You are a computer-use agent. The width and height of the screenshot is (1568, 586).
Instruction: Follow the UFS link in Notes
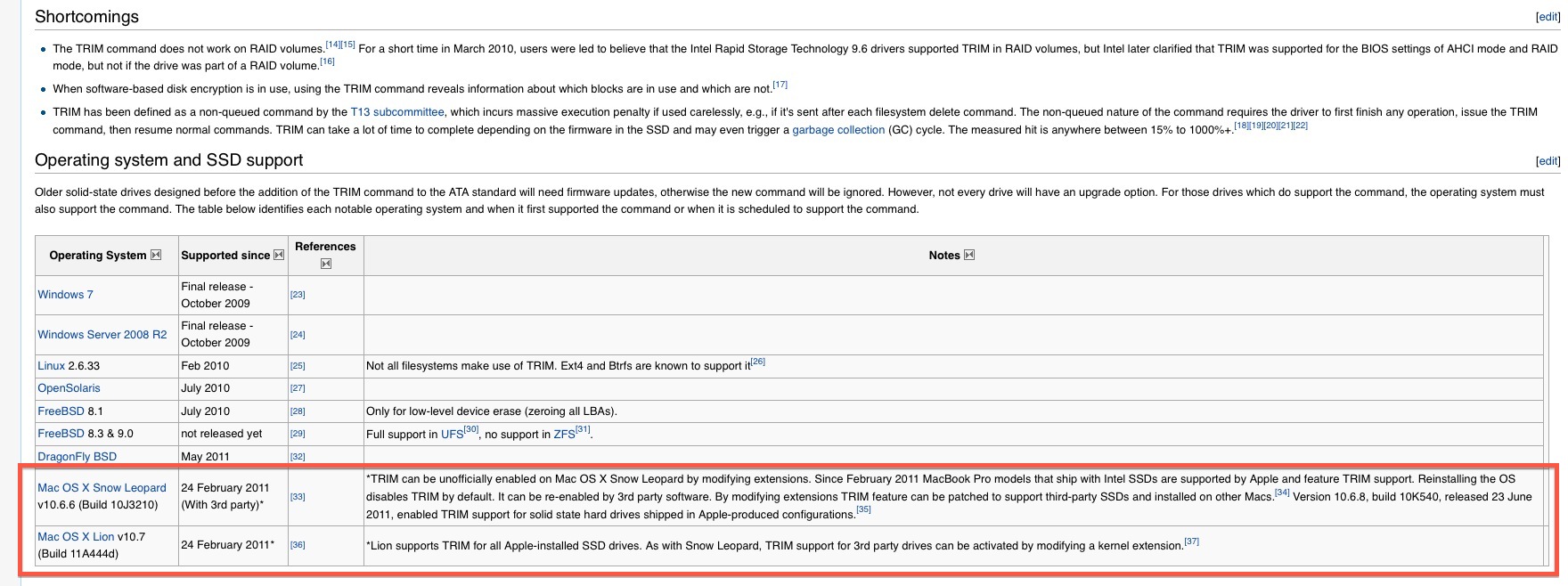[x=452, y=435]
